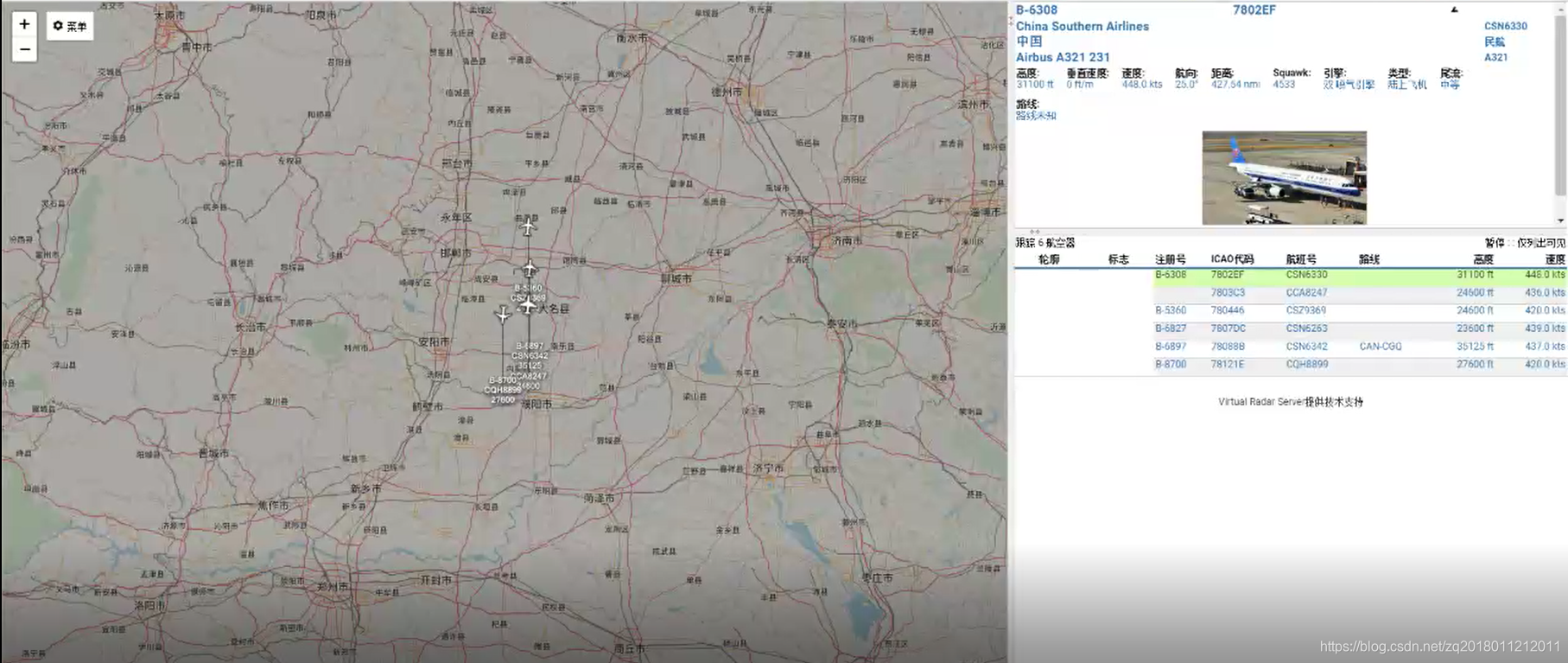
Task: Open the China Southern aircraft photo
Action: [x=1284, y=178]
